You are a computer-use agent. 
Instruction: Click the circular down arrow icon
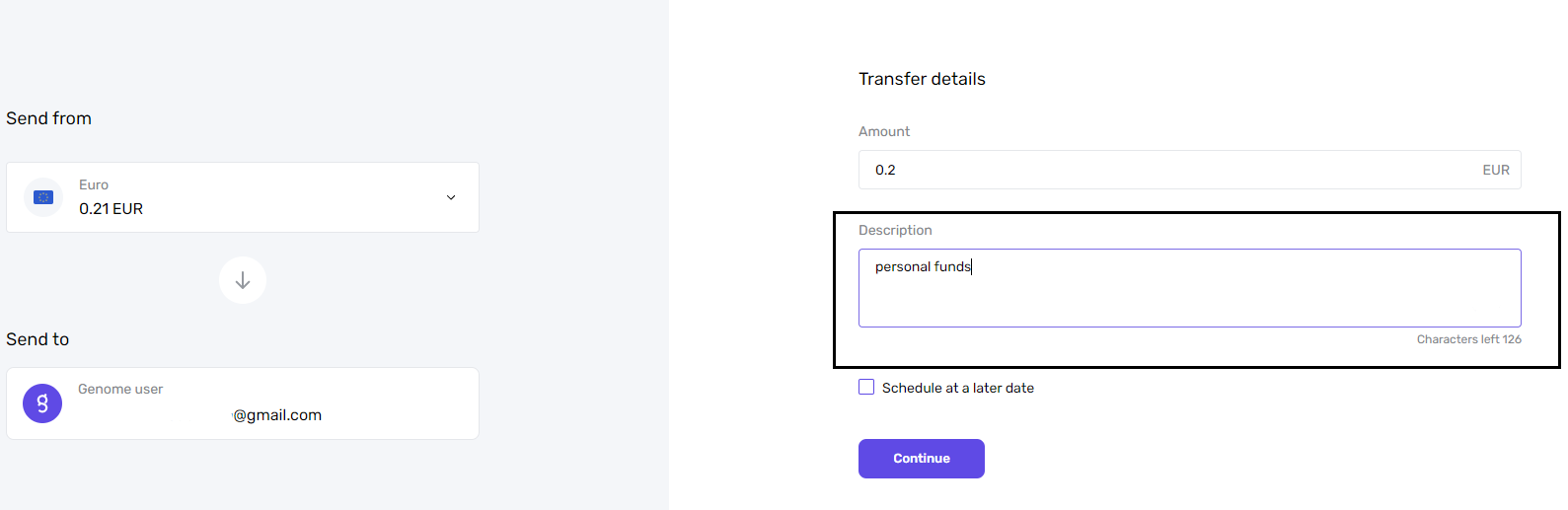[243, 280]
